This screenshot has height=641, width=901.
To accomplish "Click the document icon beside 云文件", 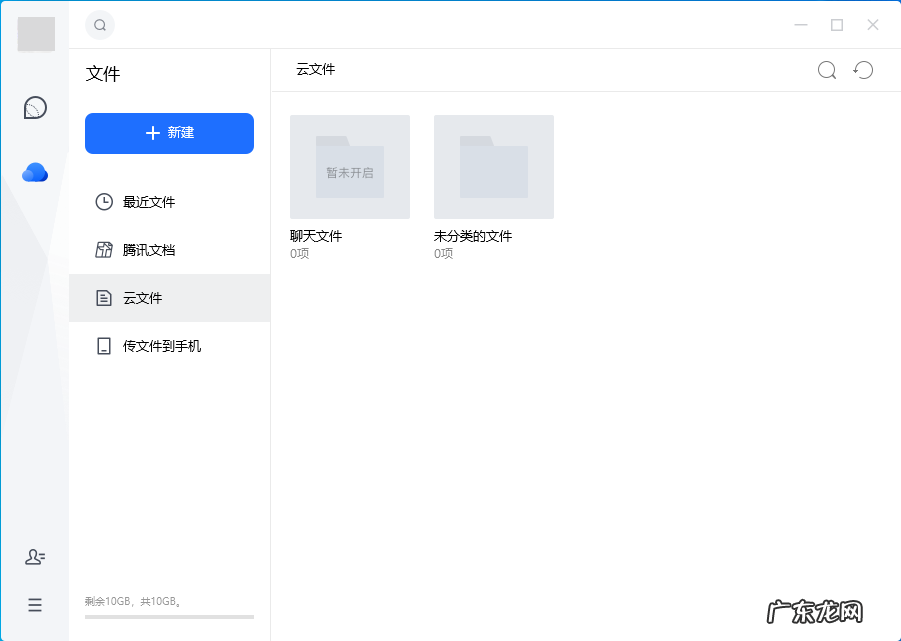I will [x=103, y=297].
